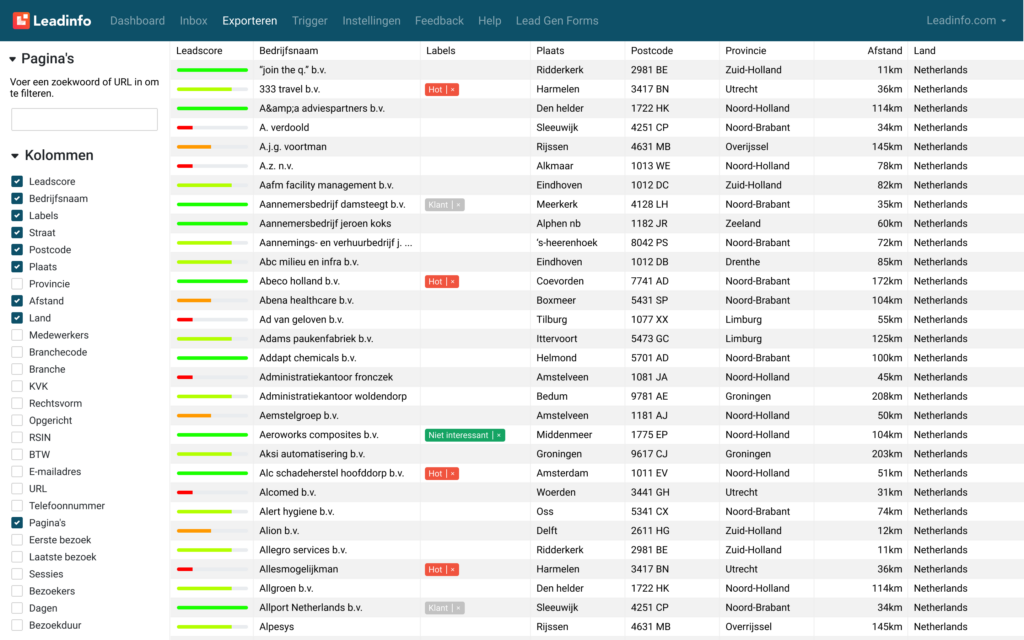Uncheck the Bedrijfsnaam column checkbox
The height and width of the screenshot is (640, 1024).
coord(17,199)
